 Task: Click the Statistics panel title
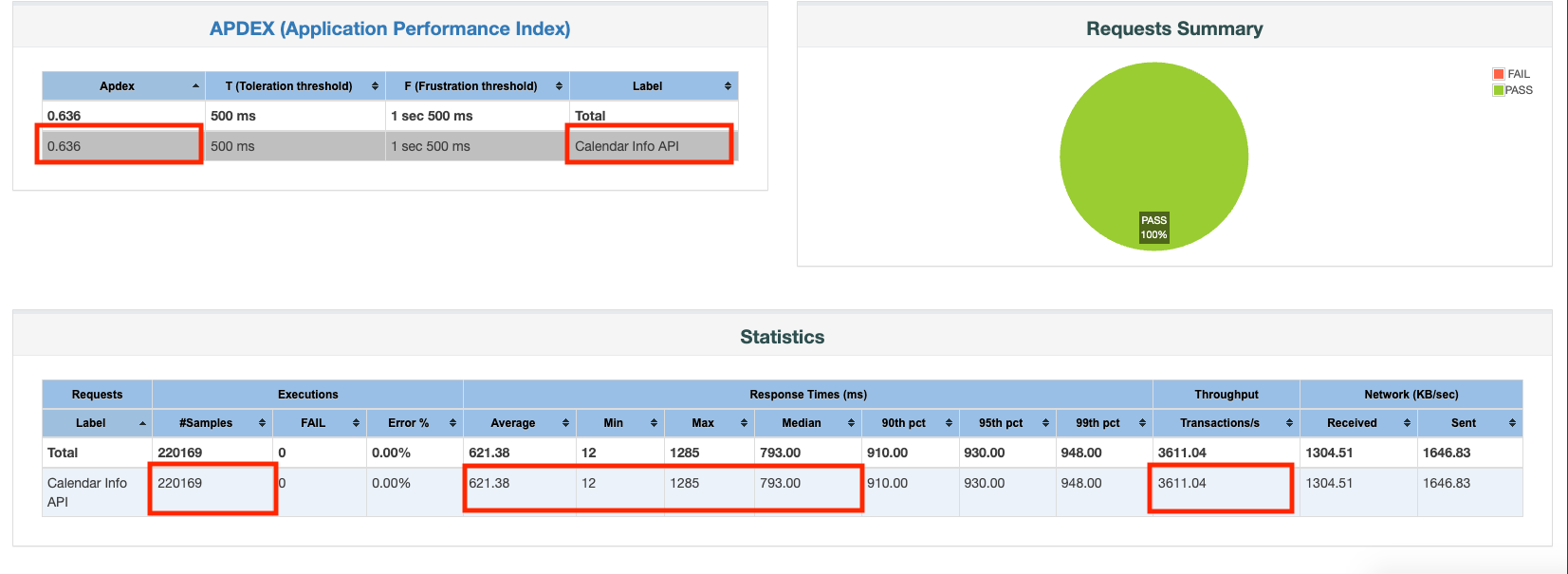pyautogui.click(x=783, y=337)
